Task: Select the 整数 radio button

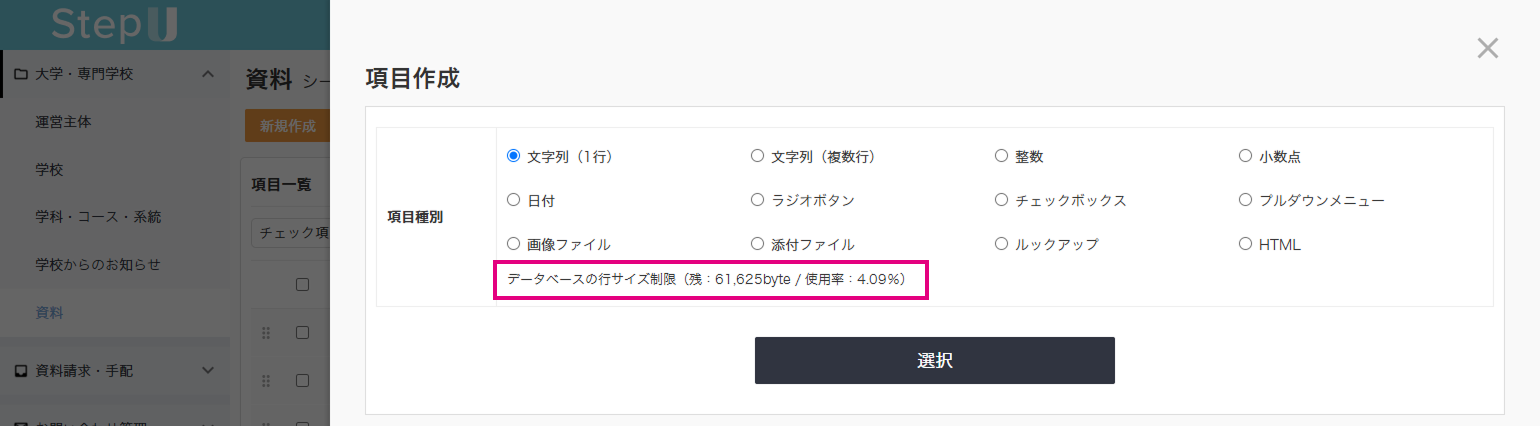Action: tap(1002, 156)
